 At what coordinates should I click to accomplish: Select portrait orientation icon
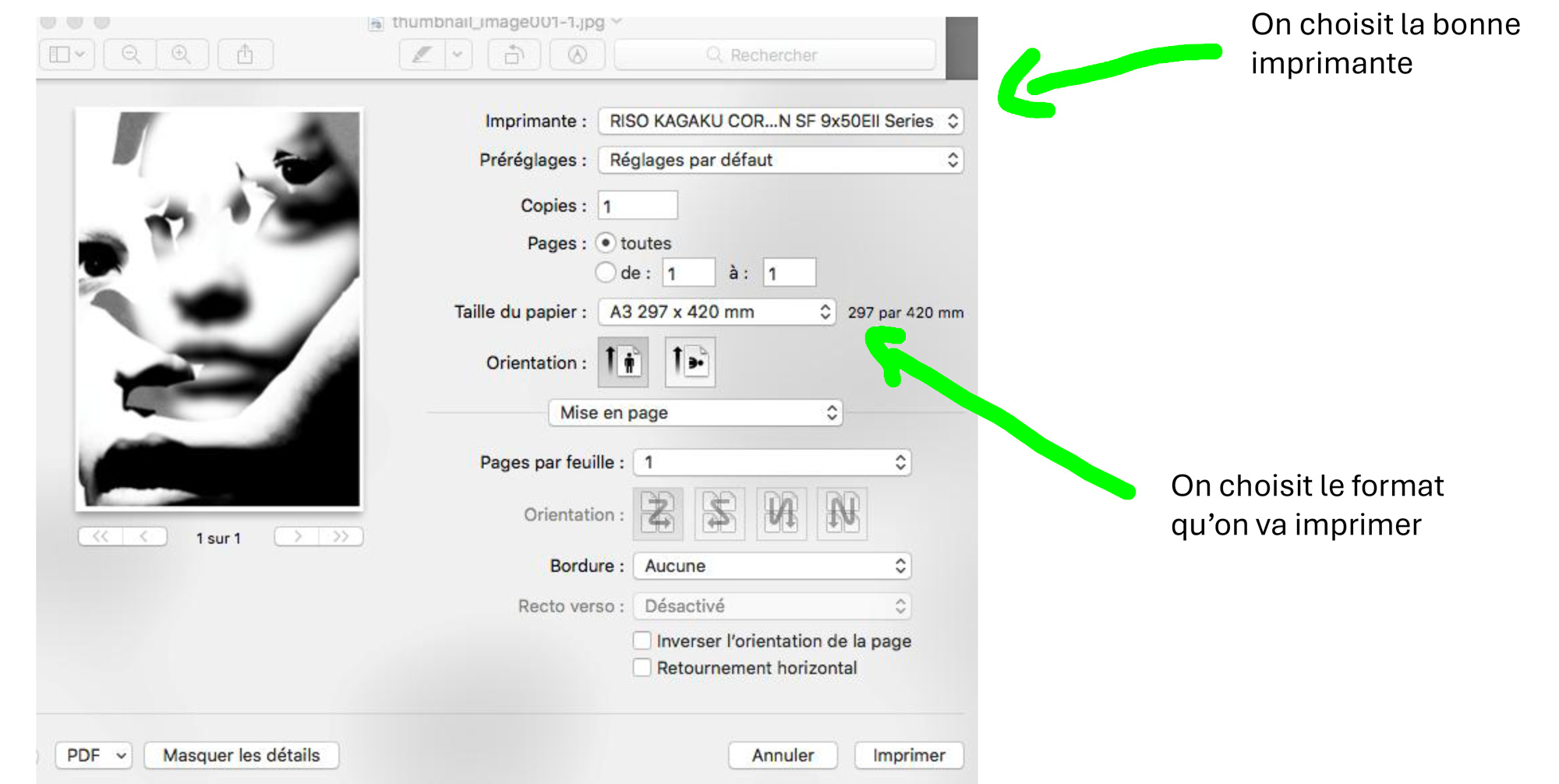pyautogui.click(x=623, y=362)
